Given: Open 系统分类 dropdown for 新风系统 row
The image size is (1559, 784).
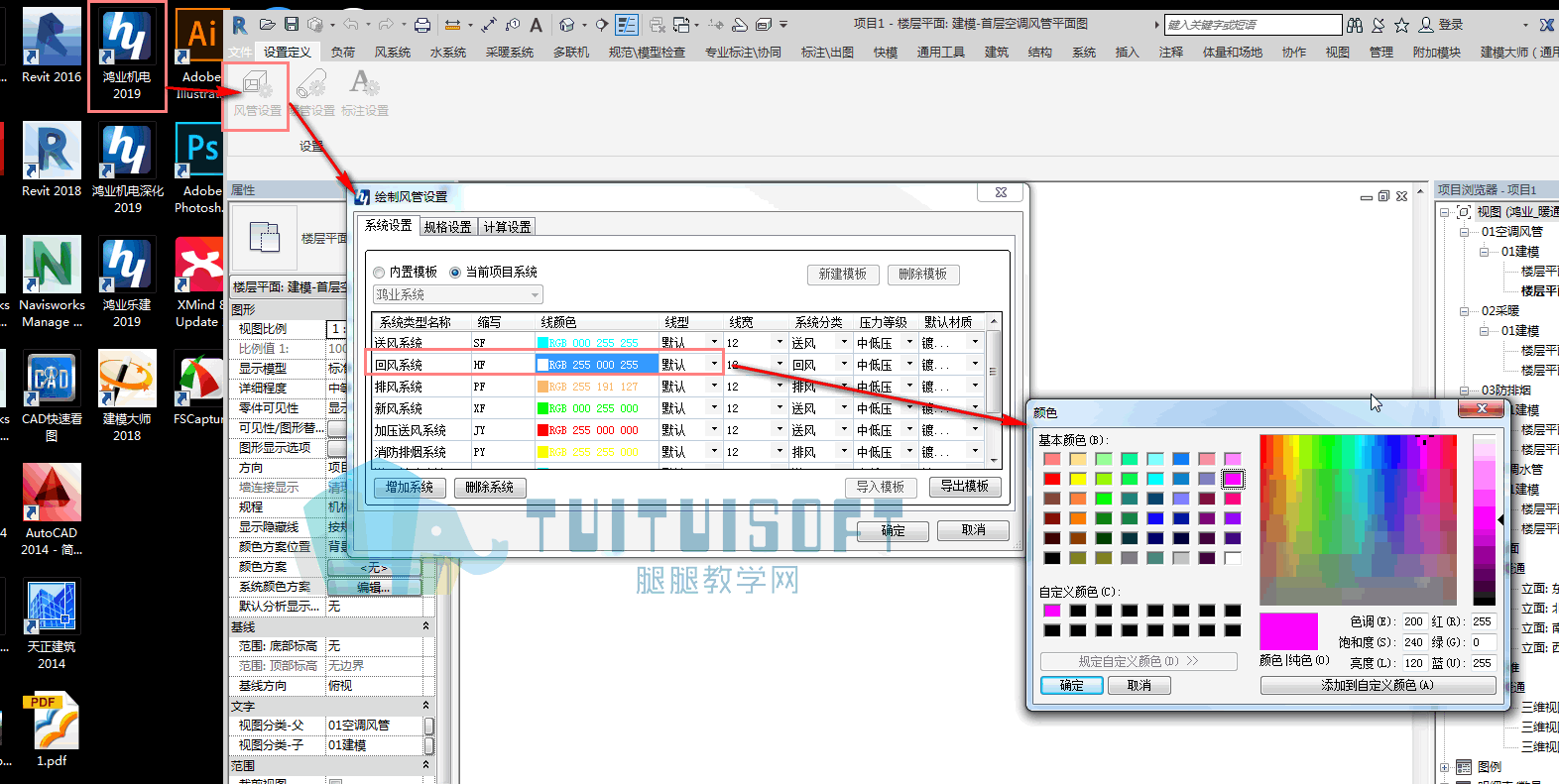Looking at the screenshot, I should click(844, 408).
